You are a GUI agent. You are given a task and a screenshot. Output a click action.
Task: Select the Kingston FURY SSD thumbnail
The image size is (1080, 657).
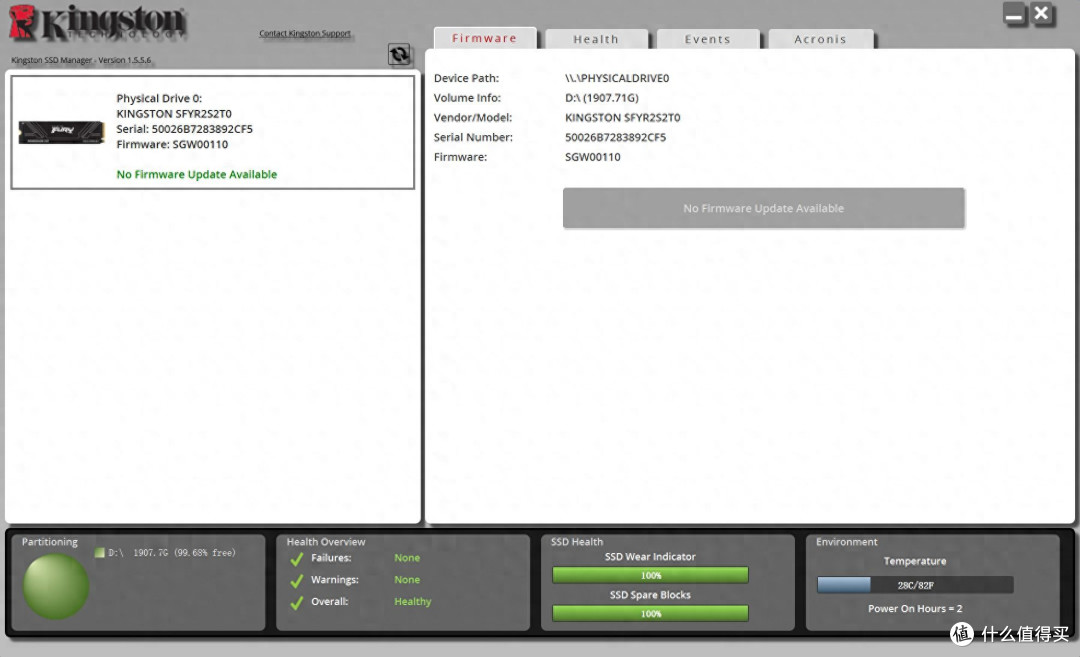pyautogui.click(x=61, y=132)
